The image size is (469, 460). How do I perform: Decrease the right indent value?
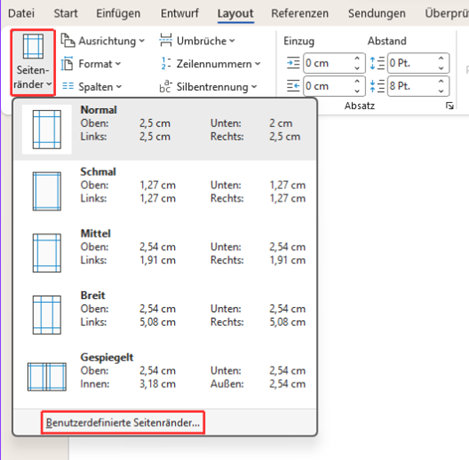tap(357, 91)
